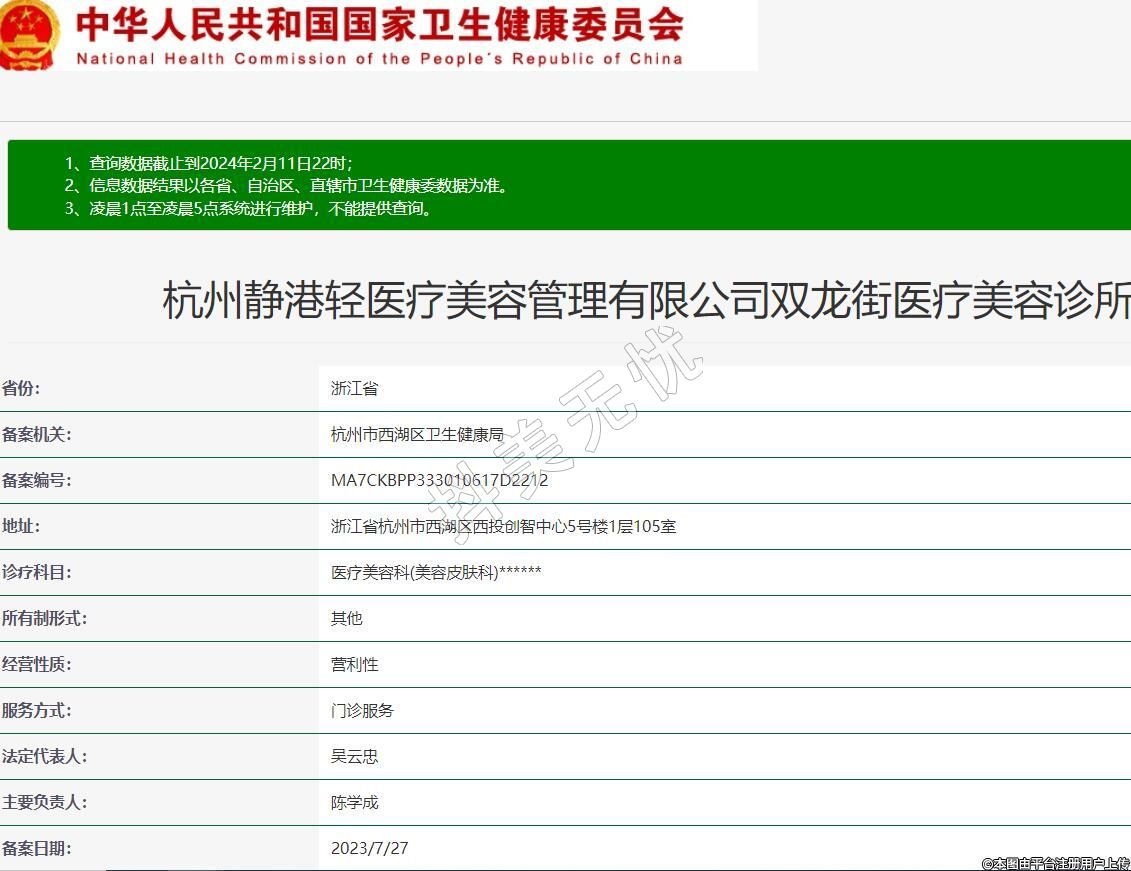This screenshot has height=871, width=1131.
Task: Click the national emblem logo
Action: [30, 34]
